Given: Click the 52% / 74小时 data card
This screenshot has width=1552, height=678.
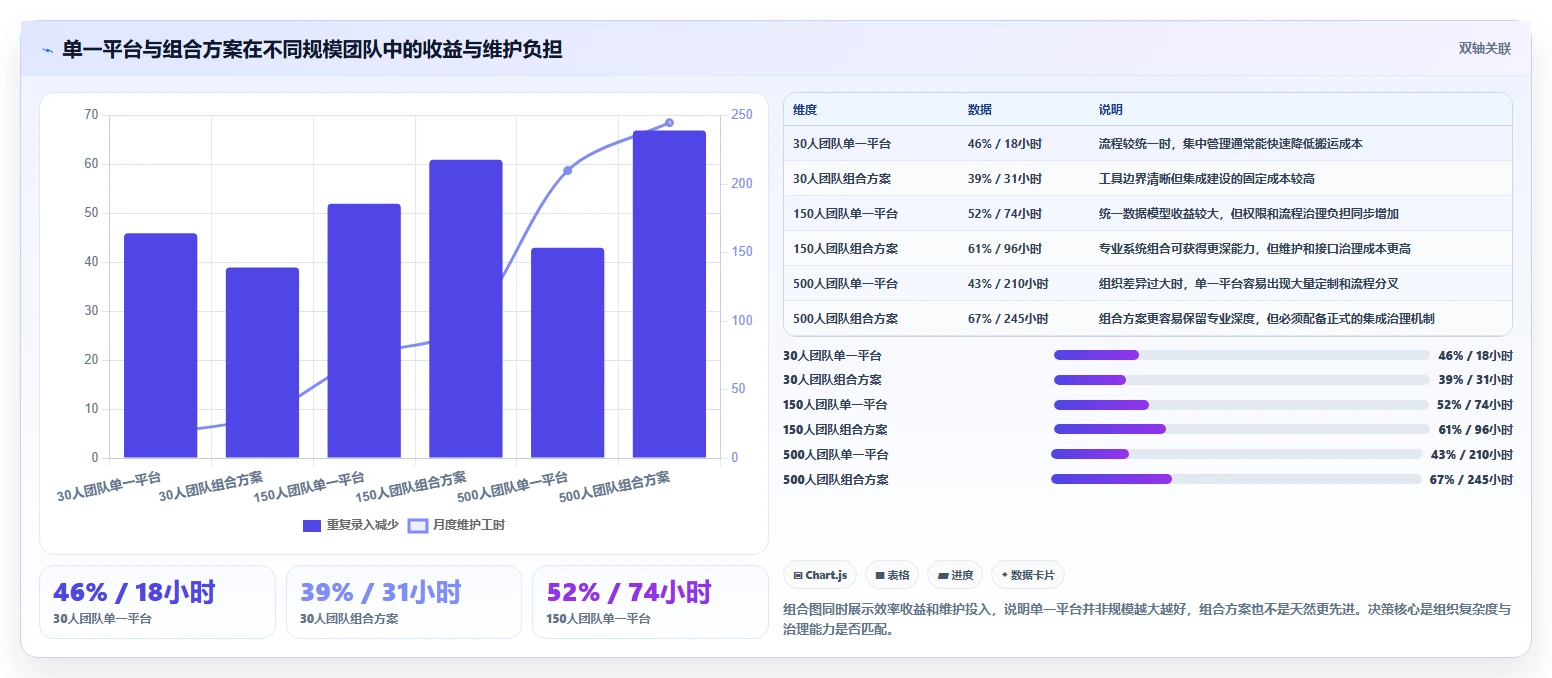Looking at the screenshot, I should point(650,602).
